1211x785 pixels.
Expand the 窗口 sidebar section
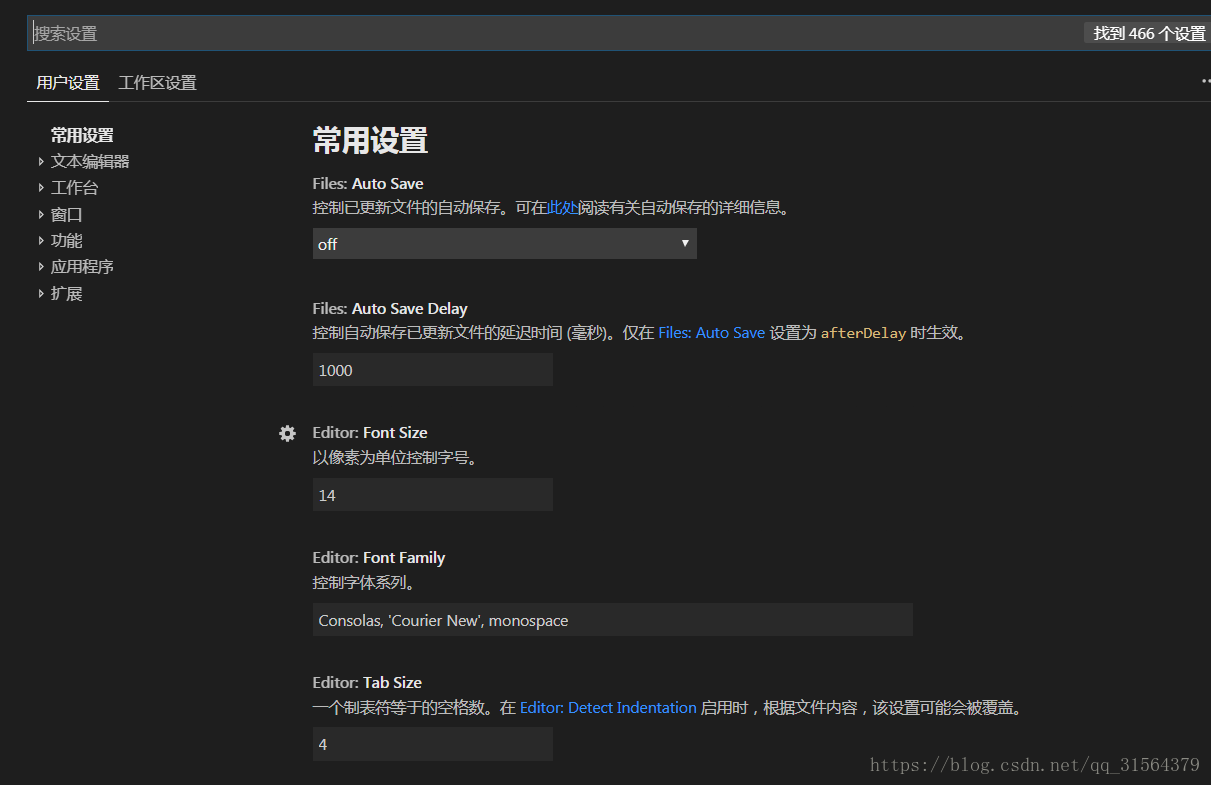click(x=66, y=214)
